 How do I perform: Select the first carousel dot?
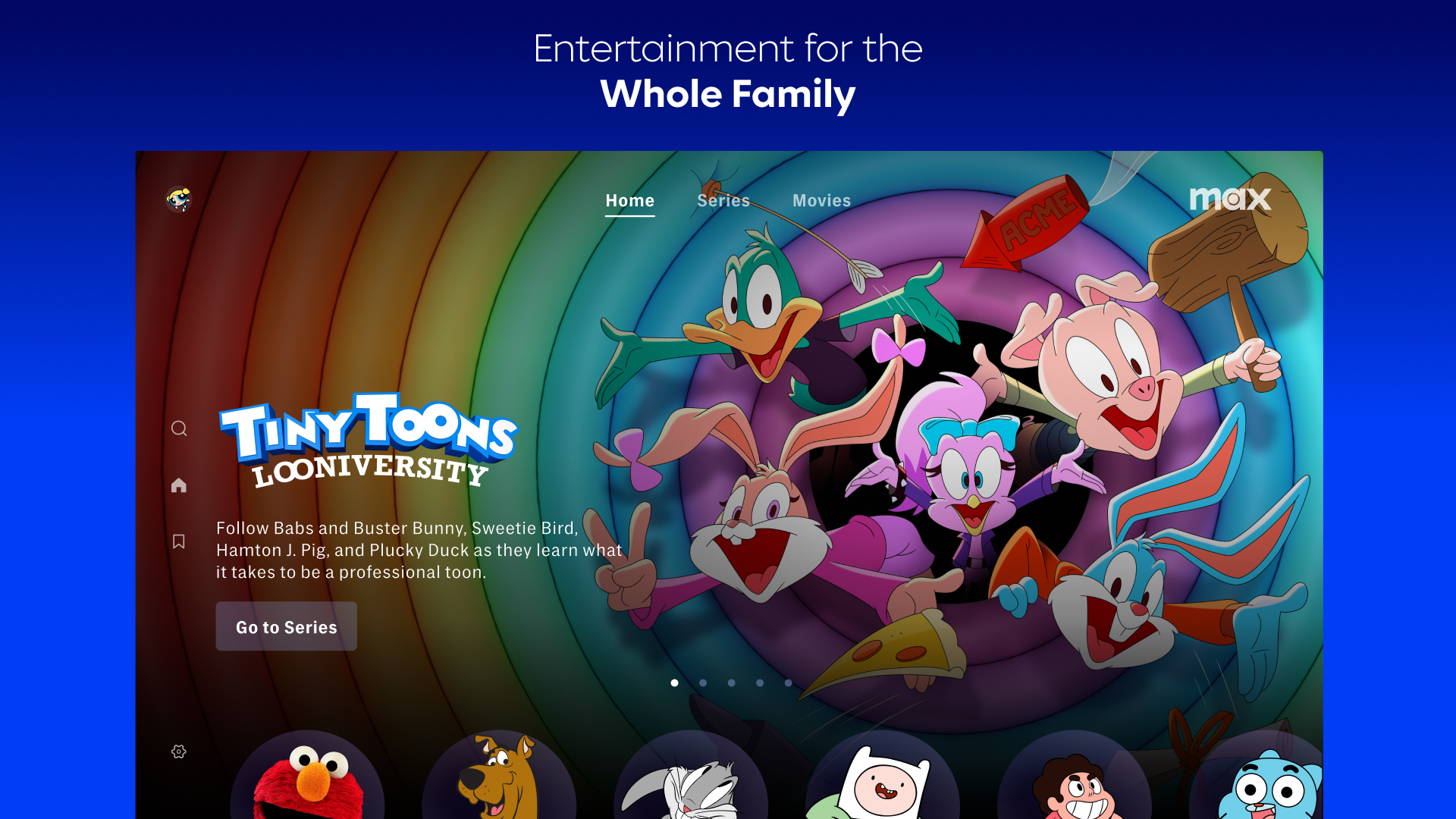click(674, 682)
